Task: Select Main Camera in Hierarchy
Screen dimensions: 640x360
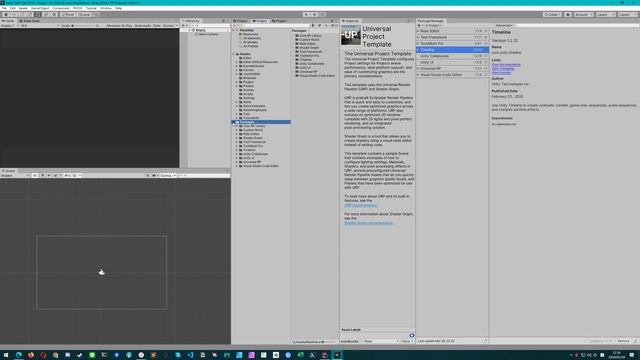Action: pyautogui.click(x=208, y=34)
